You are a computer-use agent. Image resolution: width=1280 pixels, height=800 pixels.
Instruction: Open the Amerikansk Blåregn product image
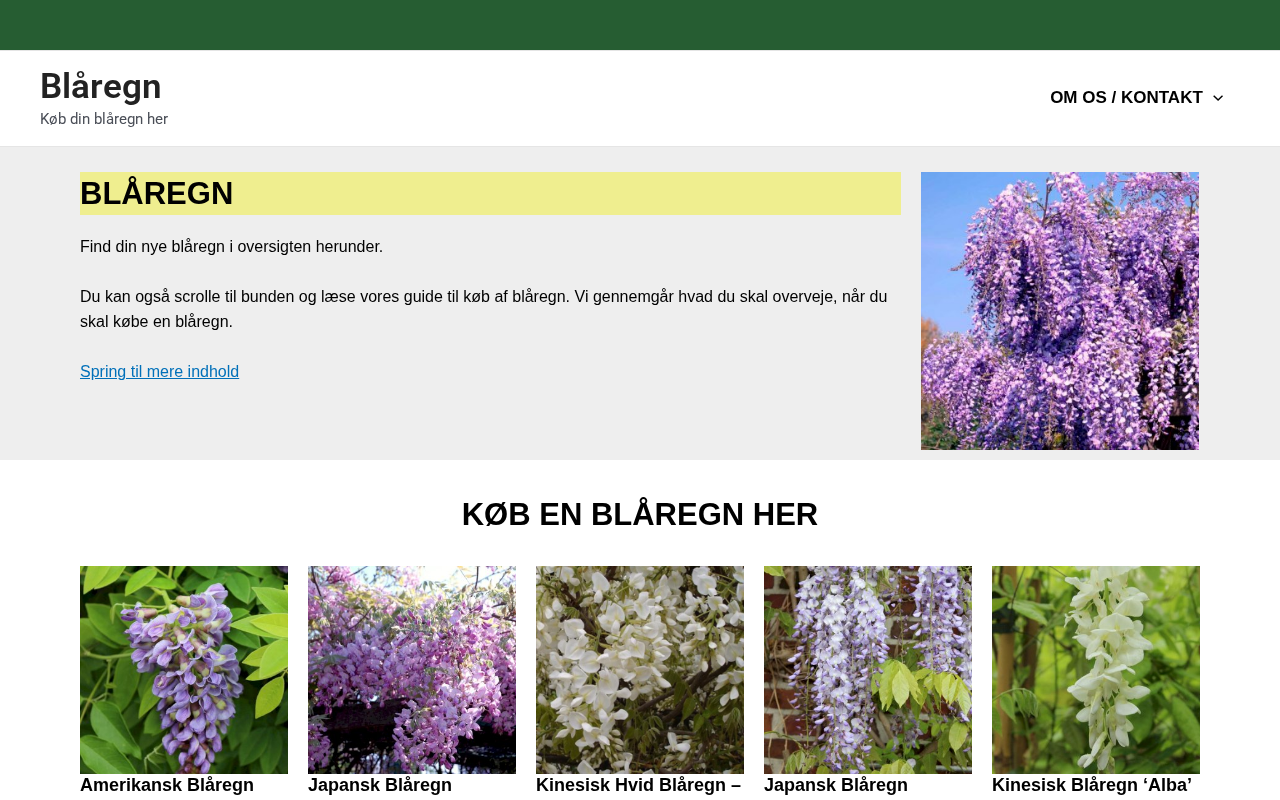[x=184, y=670]
